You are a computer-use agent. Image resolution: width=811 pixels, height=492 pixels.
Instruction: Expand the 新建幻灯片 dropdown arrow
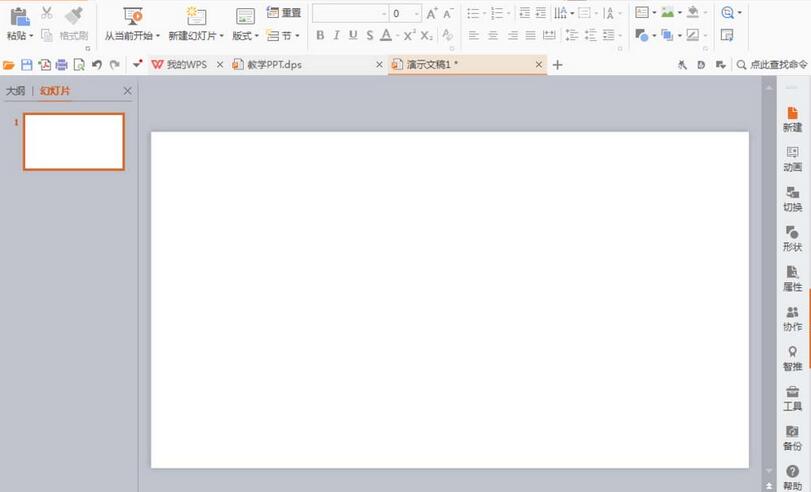[x=221, y=36]
